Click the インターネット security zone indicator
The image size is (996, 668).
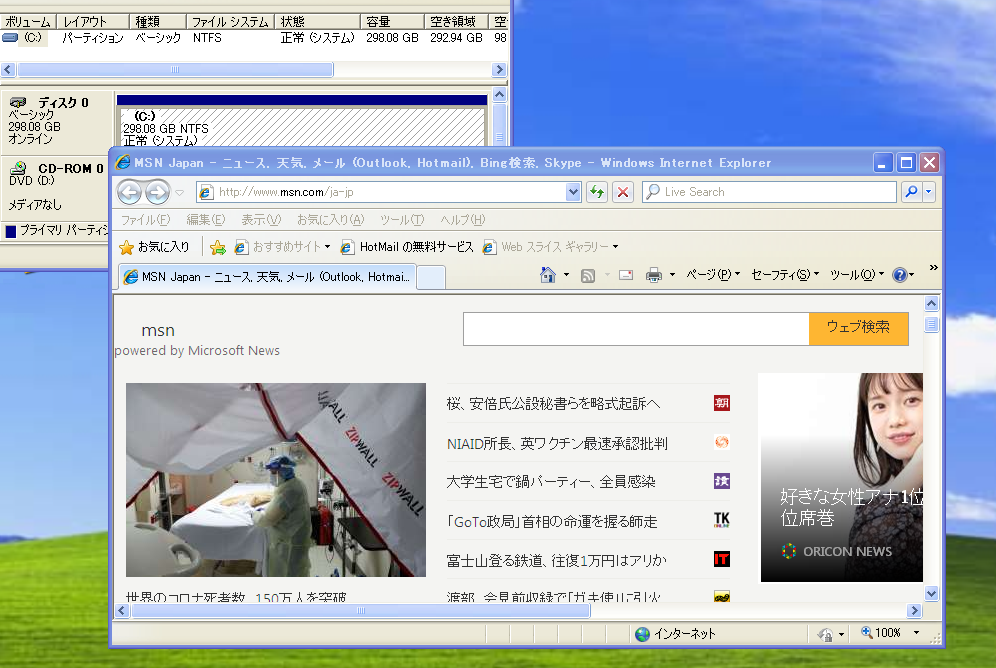pyautogui.click(x=675, y=634)
